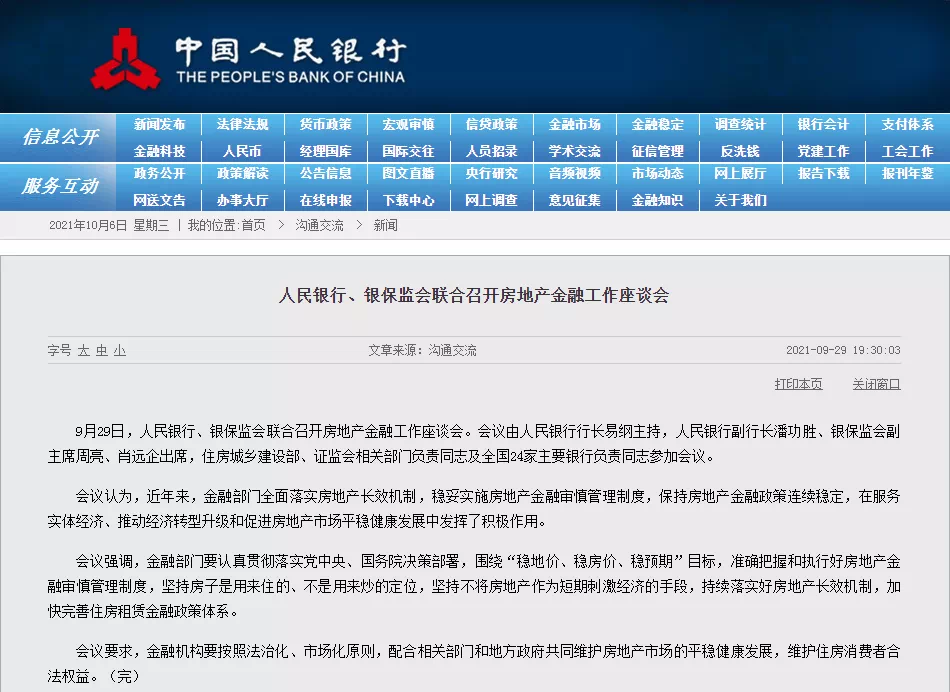Set font size to small (小)
Screen dimensions: 950x692
120,351
